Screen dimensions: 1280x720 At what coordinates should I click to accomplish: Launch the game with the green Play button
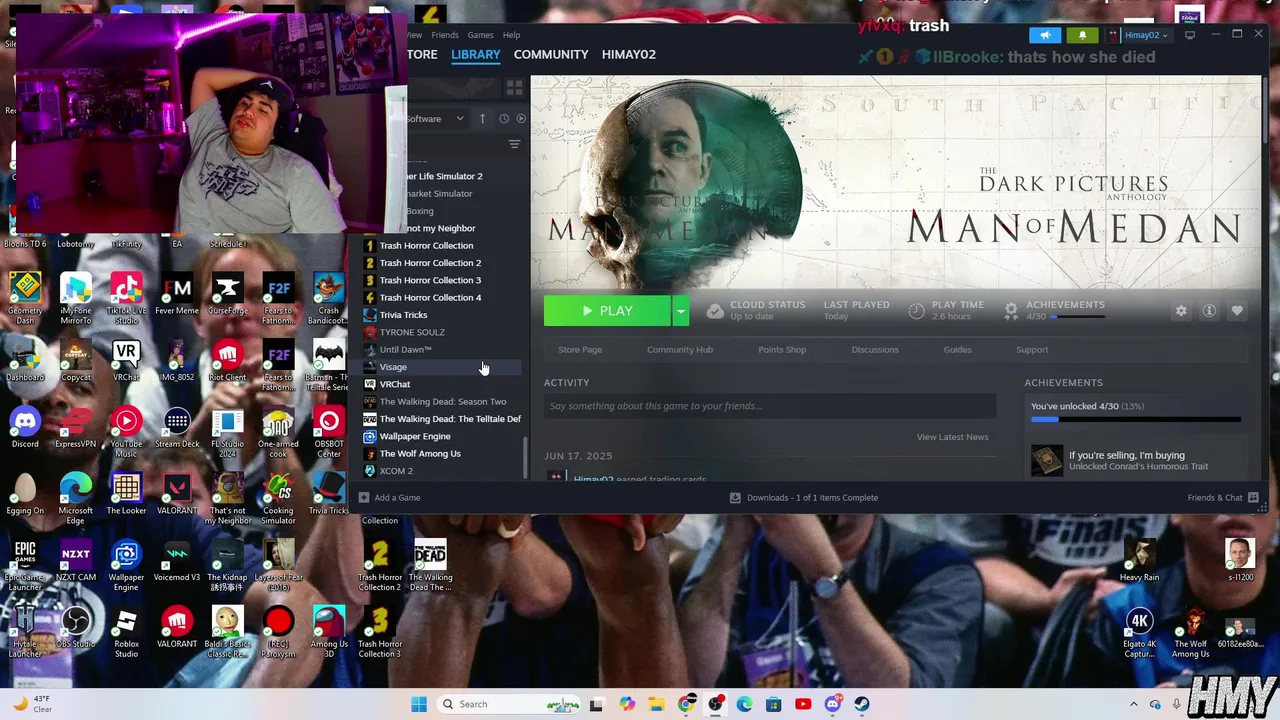tap(607, 311)
